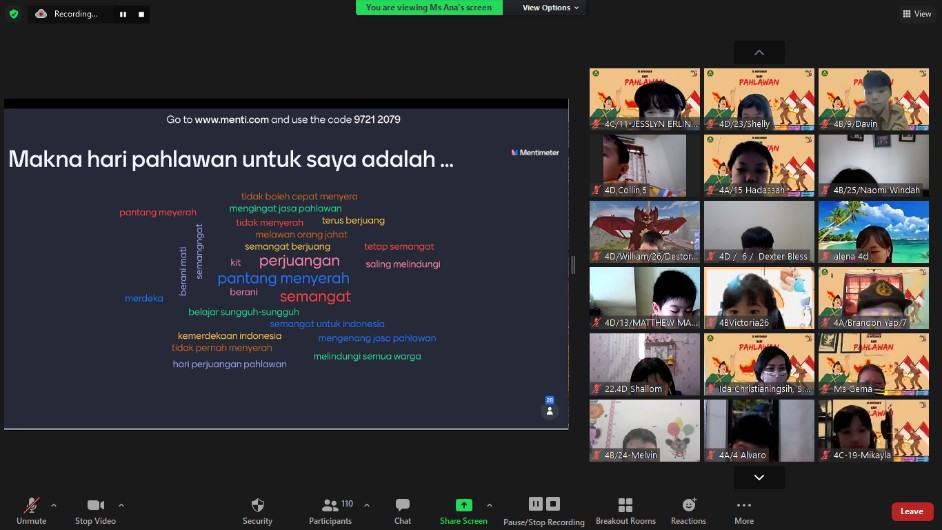
Task: Click the green encryption shield icon
Action: coord(14,14)
